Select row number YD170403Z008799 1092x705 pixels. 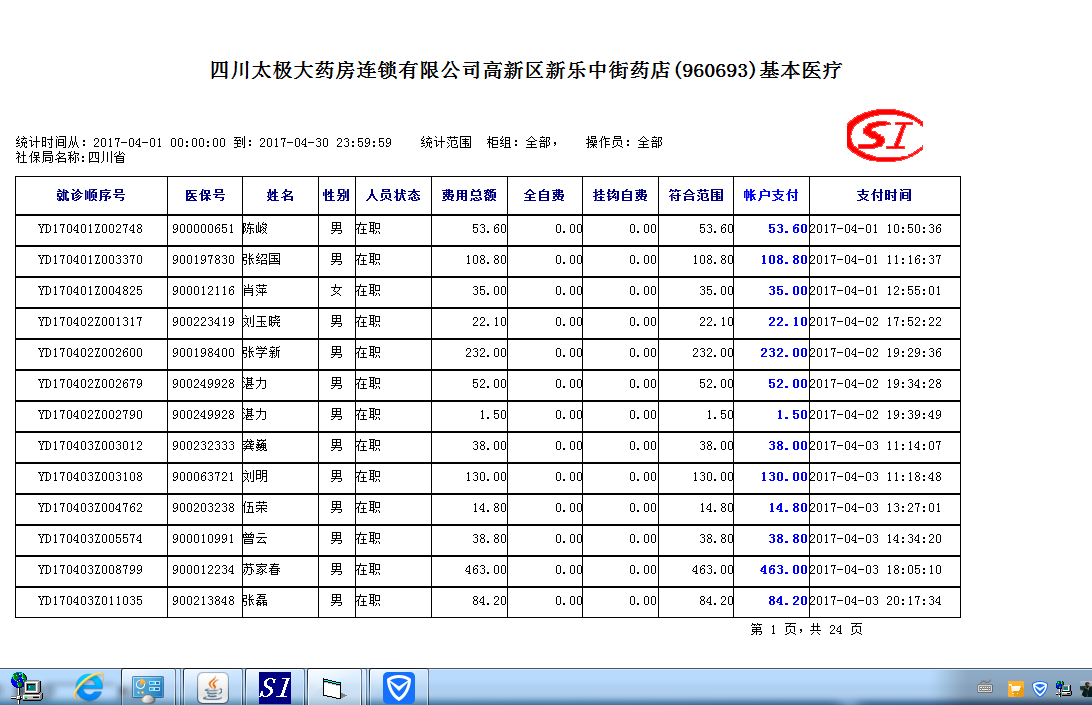click(x=91, y=570)
